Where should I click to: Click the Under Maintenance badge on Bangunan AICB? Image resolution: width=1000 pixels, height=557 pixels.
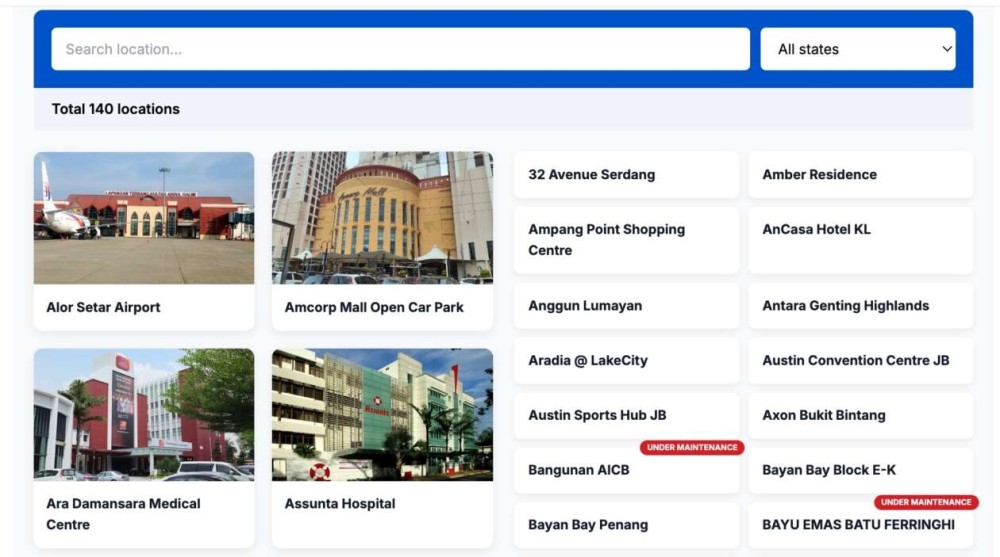pyautogui.click(x=692, y=447)
